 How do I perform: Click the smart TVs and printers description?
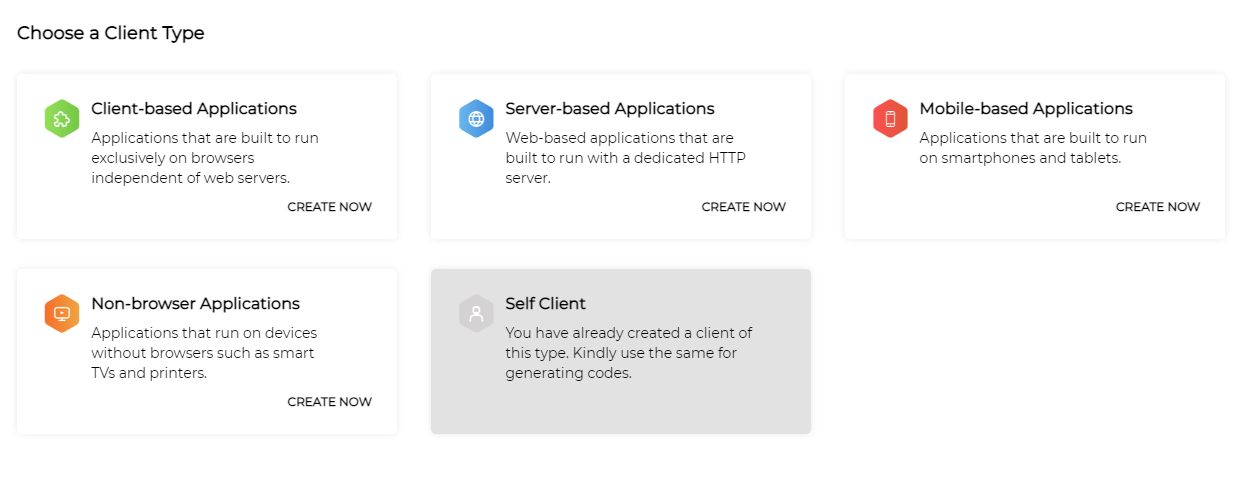[x=203, y=353]
